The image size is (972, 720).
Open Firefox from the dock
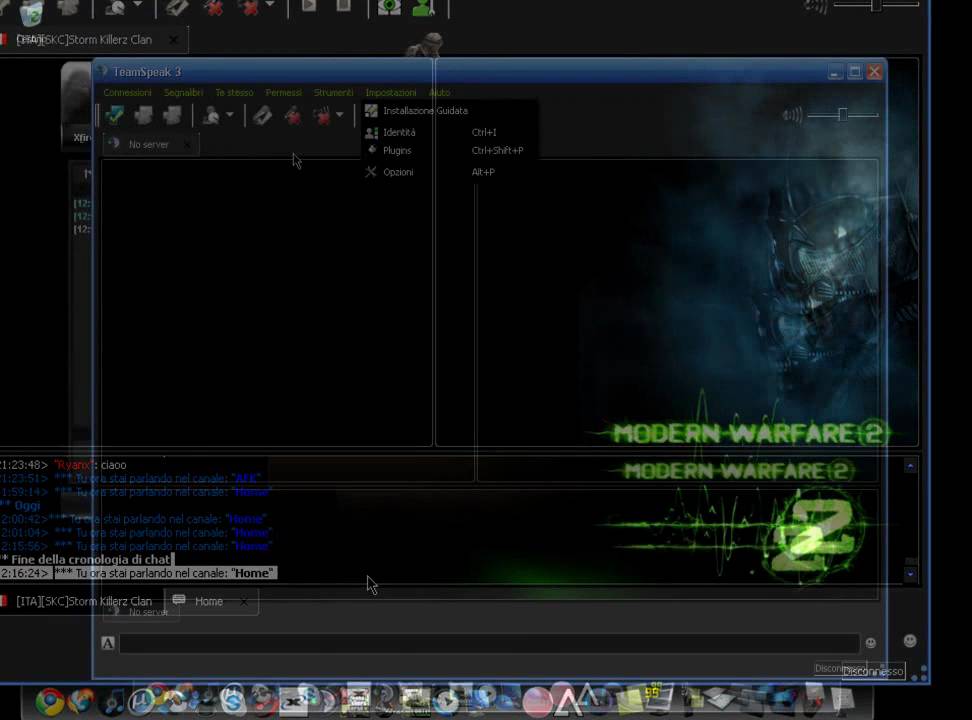coord(81,701)
